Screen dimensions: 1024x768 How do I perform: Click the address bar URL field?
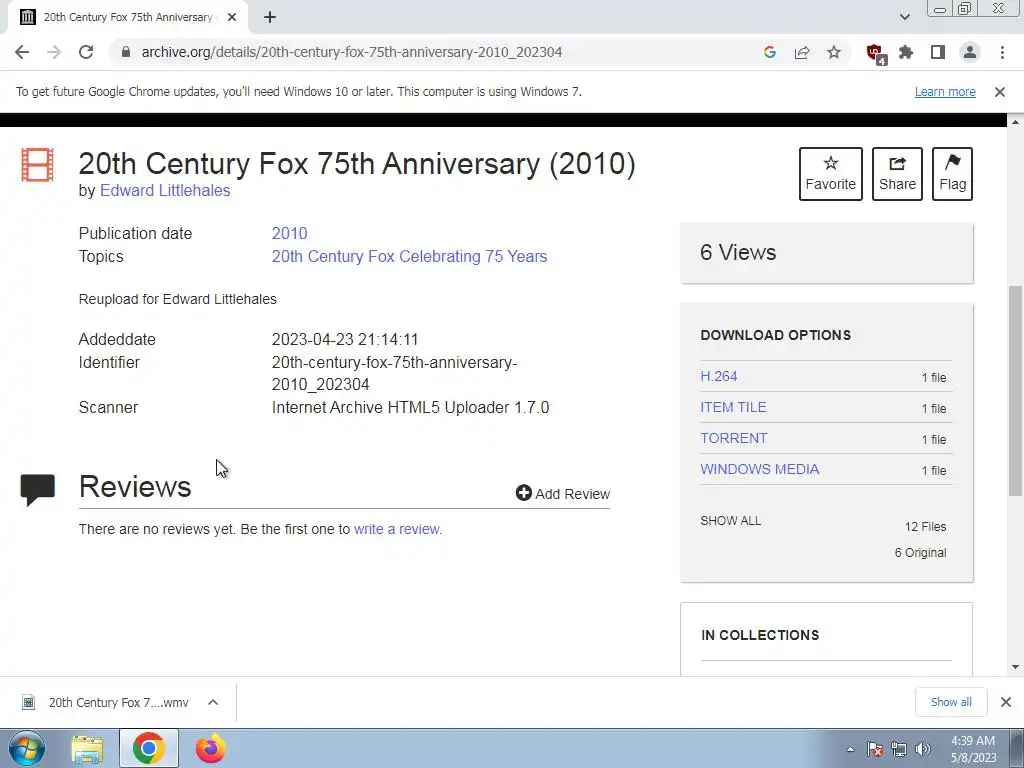(x=351, y=52)
